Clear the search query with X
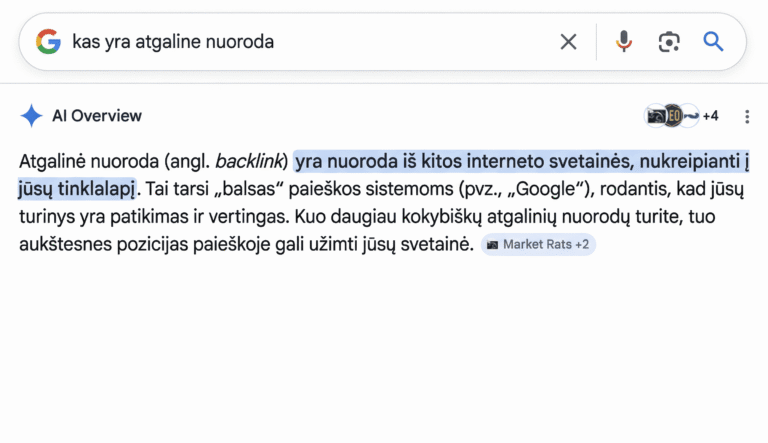The width and height of the screenshot is (768, 443). click(568, 41)
